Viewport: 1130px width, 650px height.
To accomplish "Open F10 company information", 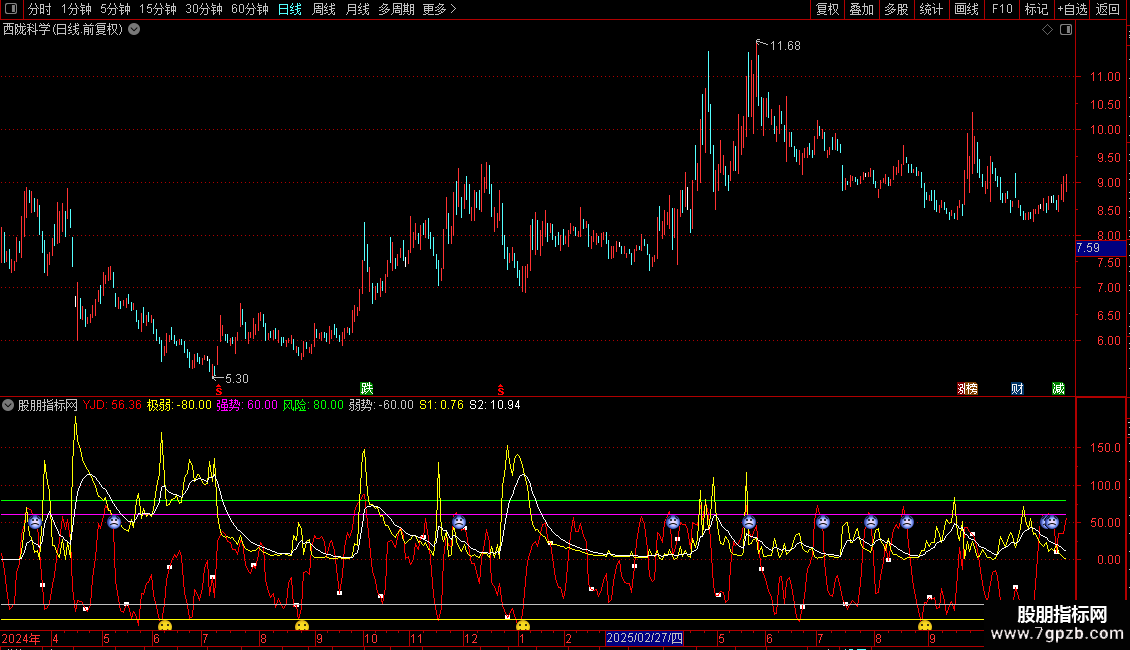I will pyautogui.click(x=1001, y=9).
